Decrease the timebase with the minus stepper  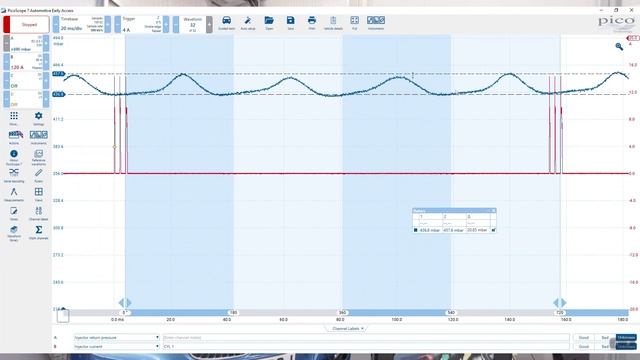pos(56,24)
